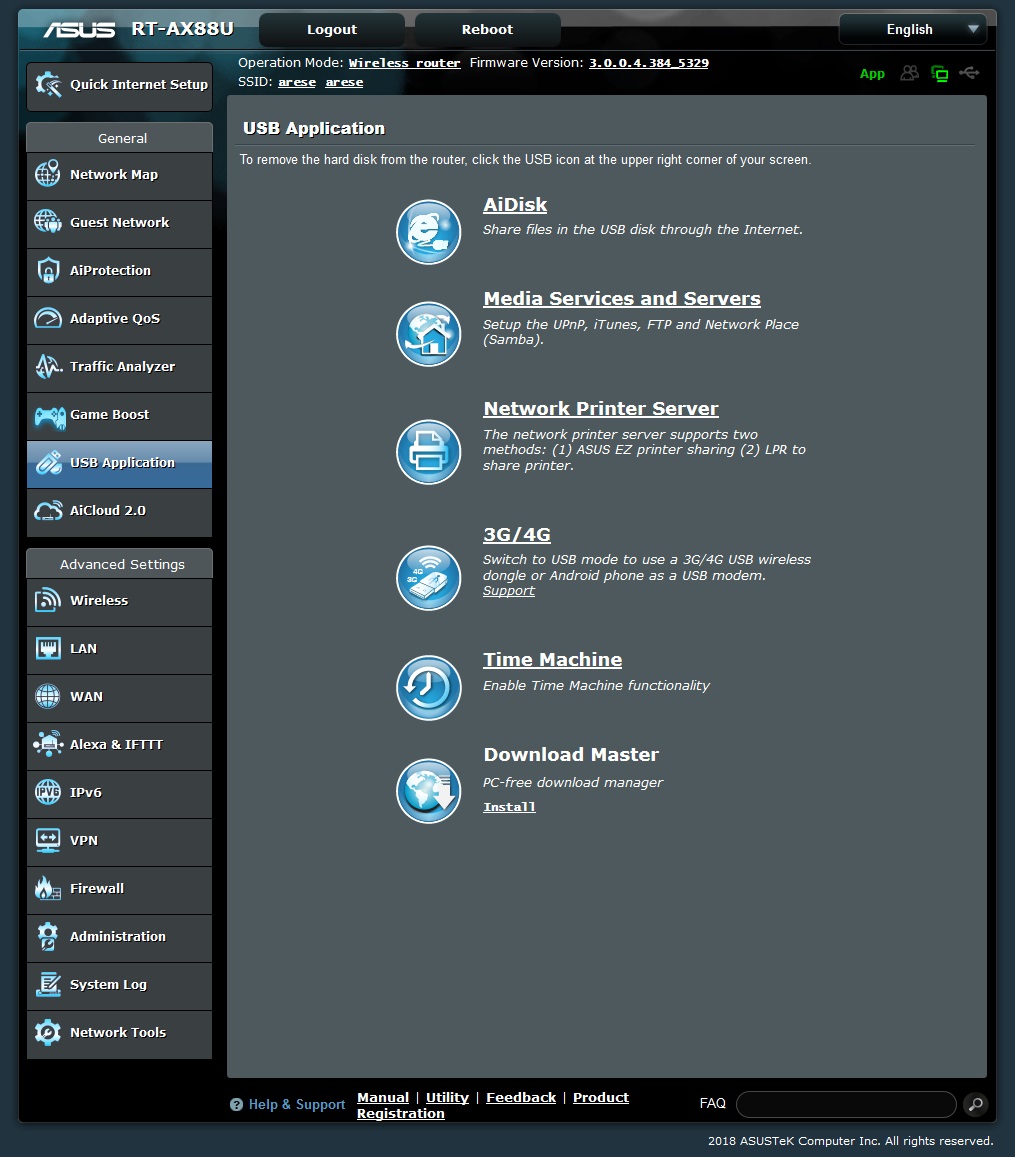The image size is (1015, 1157).
Task: Click the FAQ search input field
Action: tap(846, 1104)
